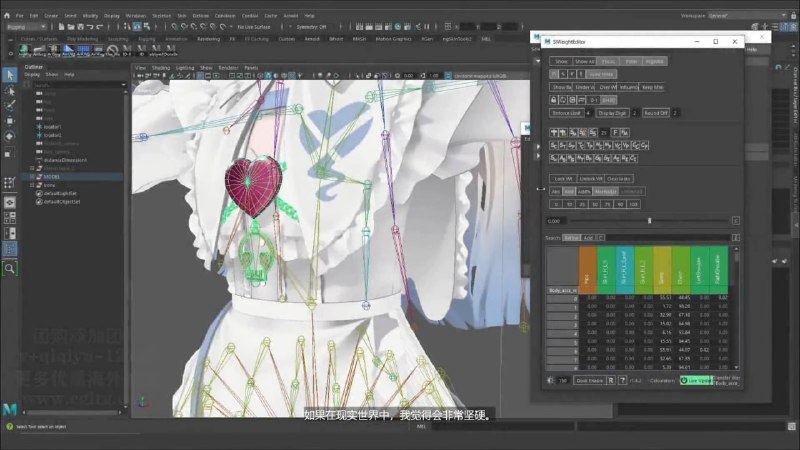This screenshot has width=800, height=450.
Task: Activate the Lasso selection tool
Action: point(10,91)
